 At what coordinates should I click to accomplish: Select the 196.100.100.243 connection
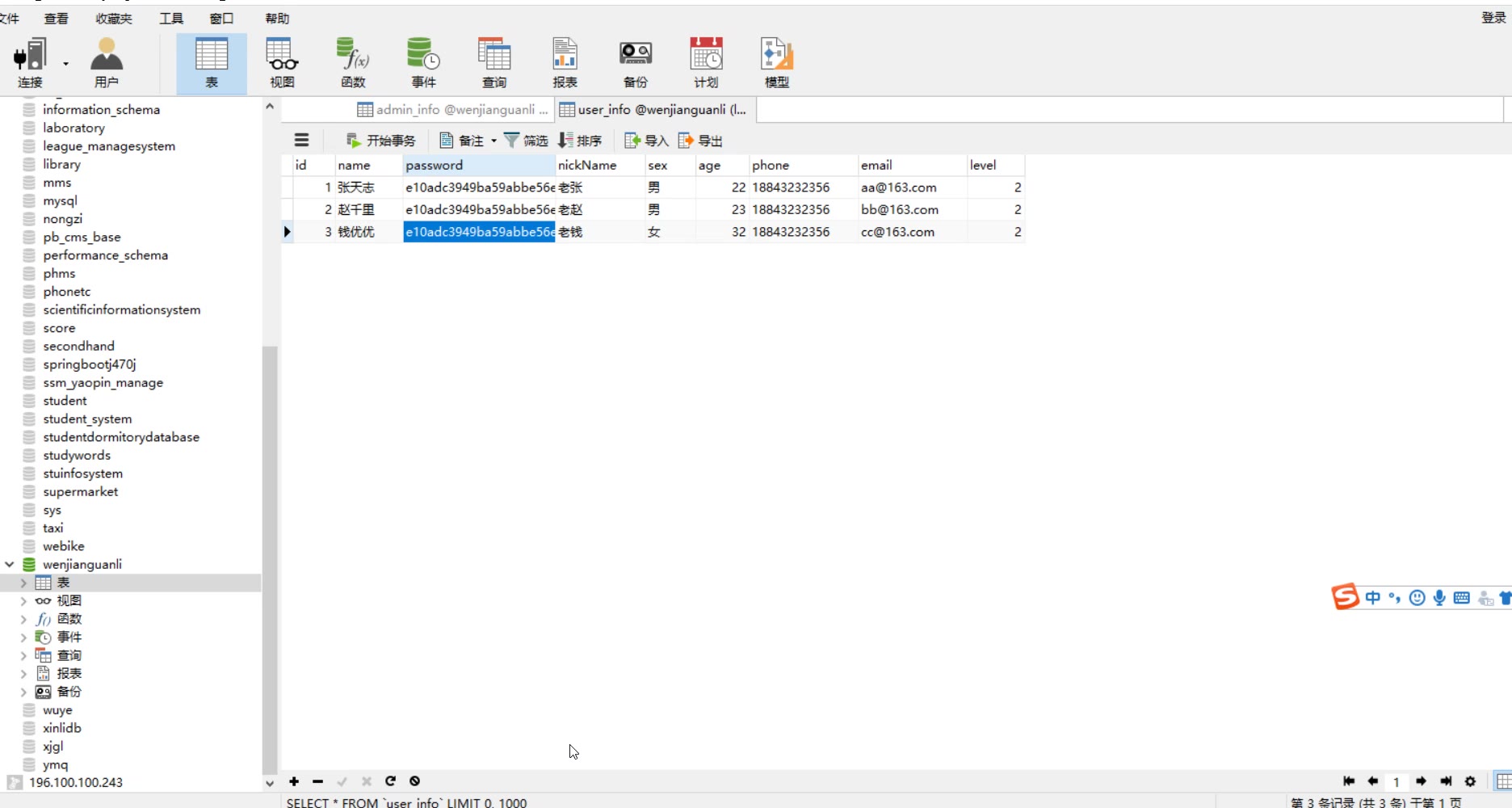[76, 782]
